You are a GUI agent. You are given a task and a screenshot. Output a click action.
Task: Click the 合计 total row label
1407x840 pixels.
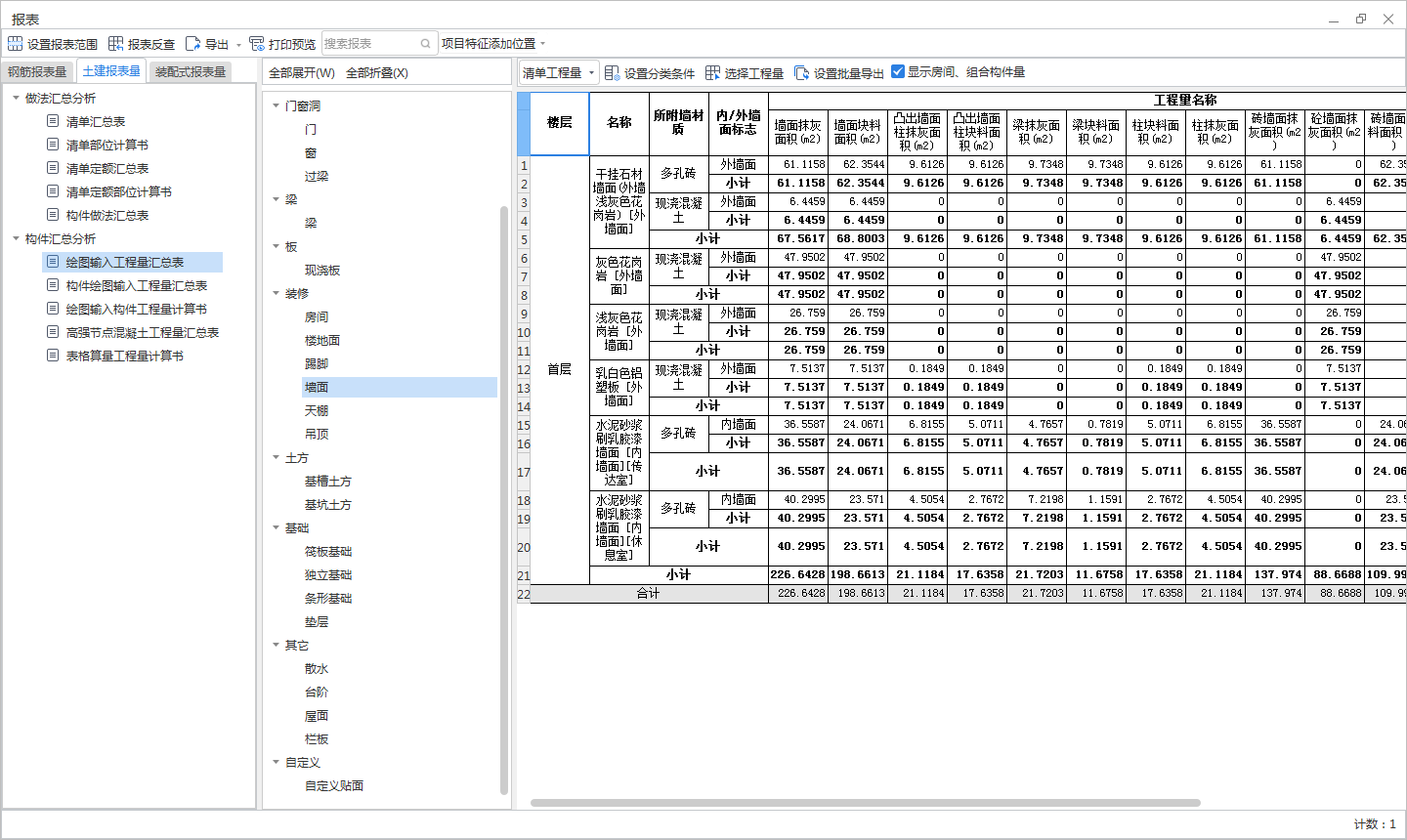click(x=649, y=594)
